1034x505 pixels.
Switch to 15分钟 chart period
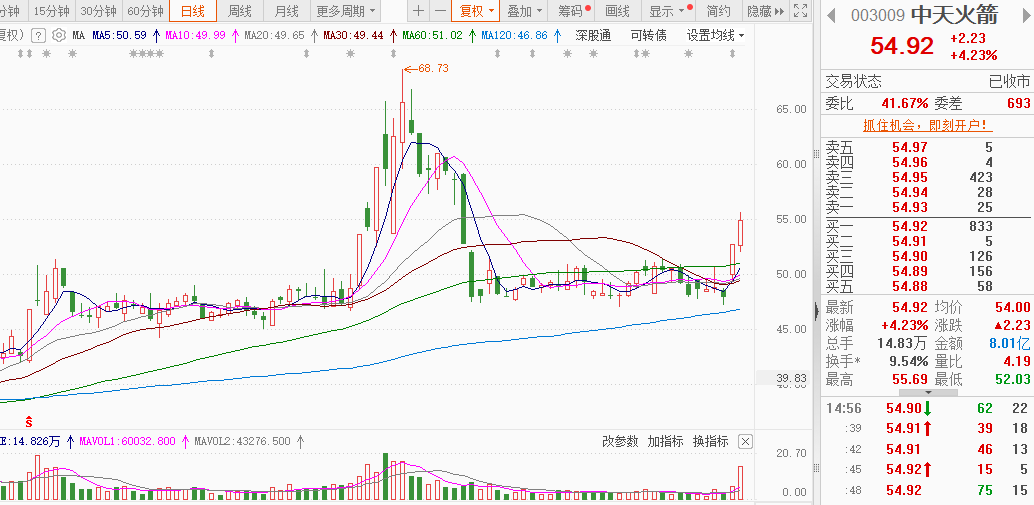pos(52,11)
